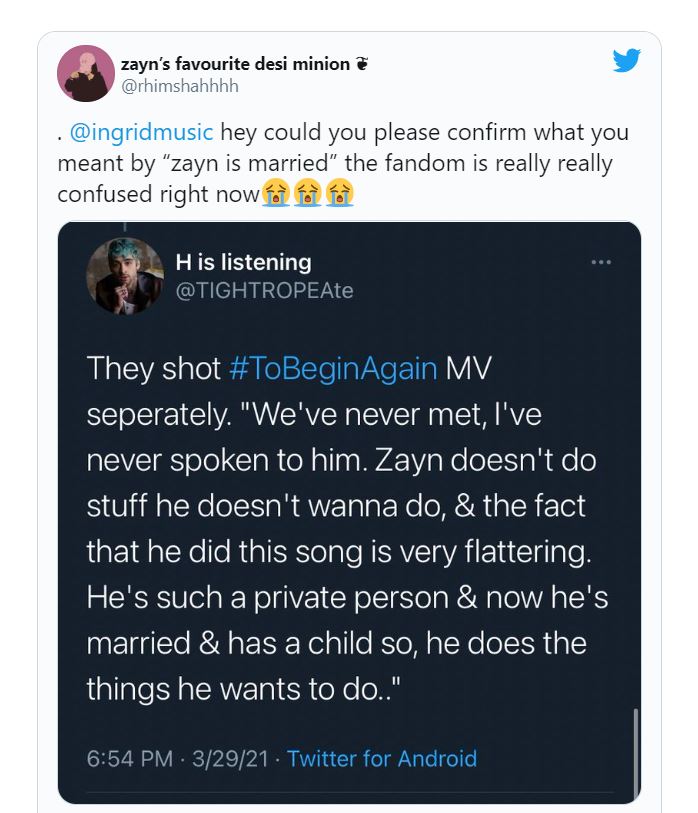Image resolution: width=698 pixels, height=813 pixels.
Task: Open rhimshahhhh's profile avatar
Action: (83, 73)
